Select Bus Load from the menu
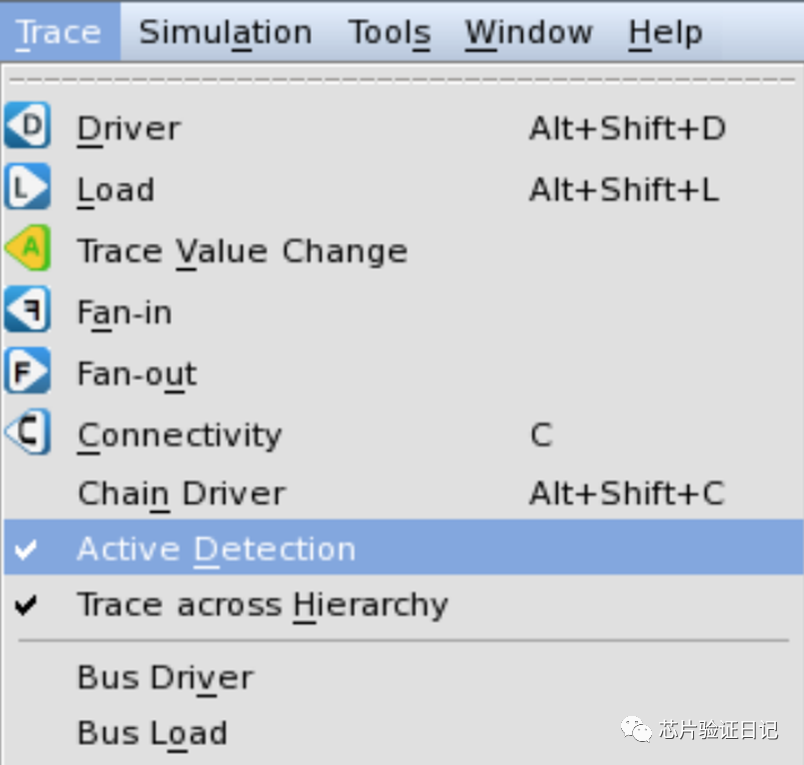The width and height of the screenshot is (804, 765). [152, 733]
